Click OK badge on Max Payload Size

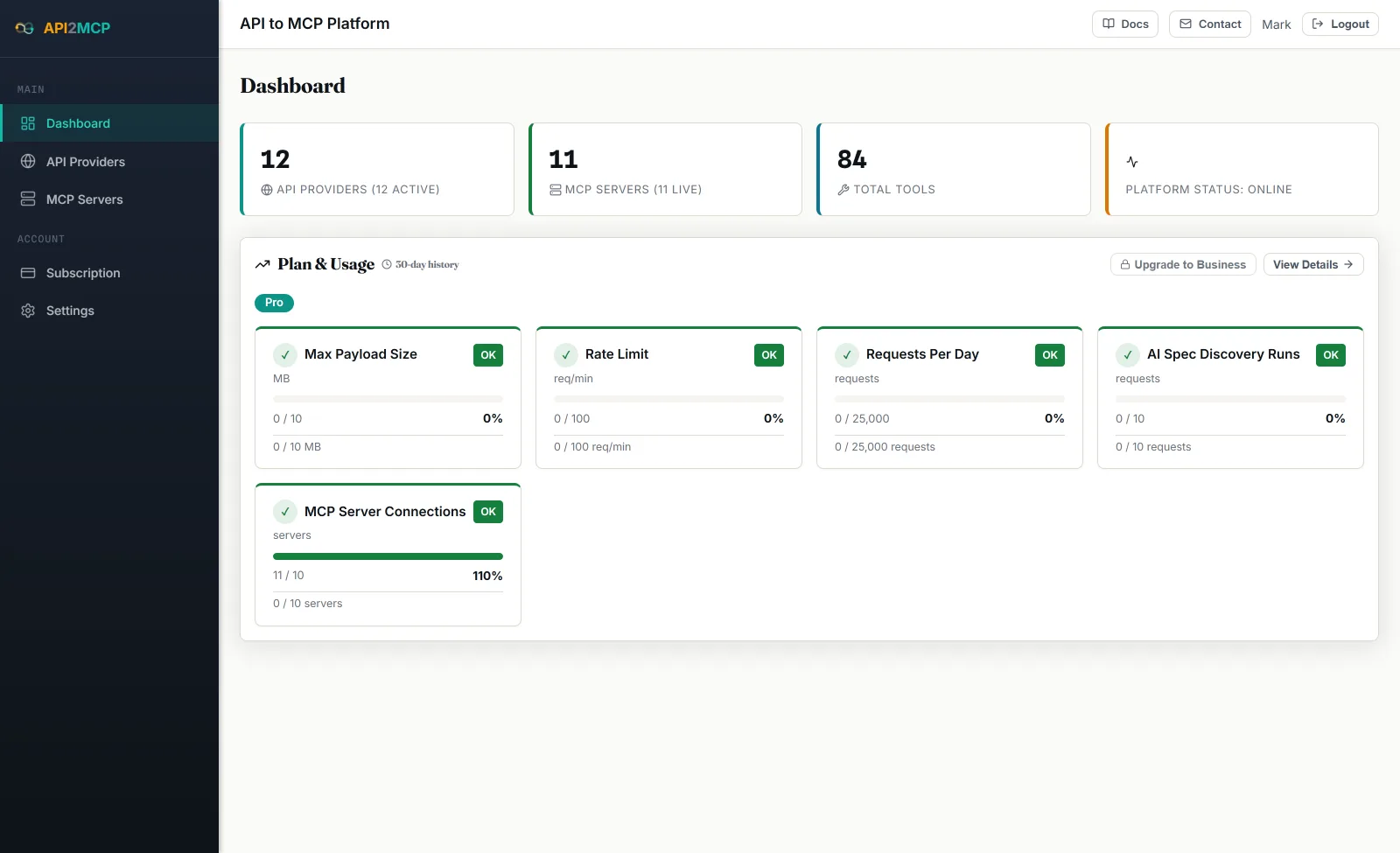coord(488,355)
